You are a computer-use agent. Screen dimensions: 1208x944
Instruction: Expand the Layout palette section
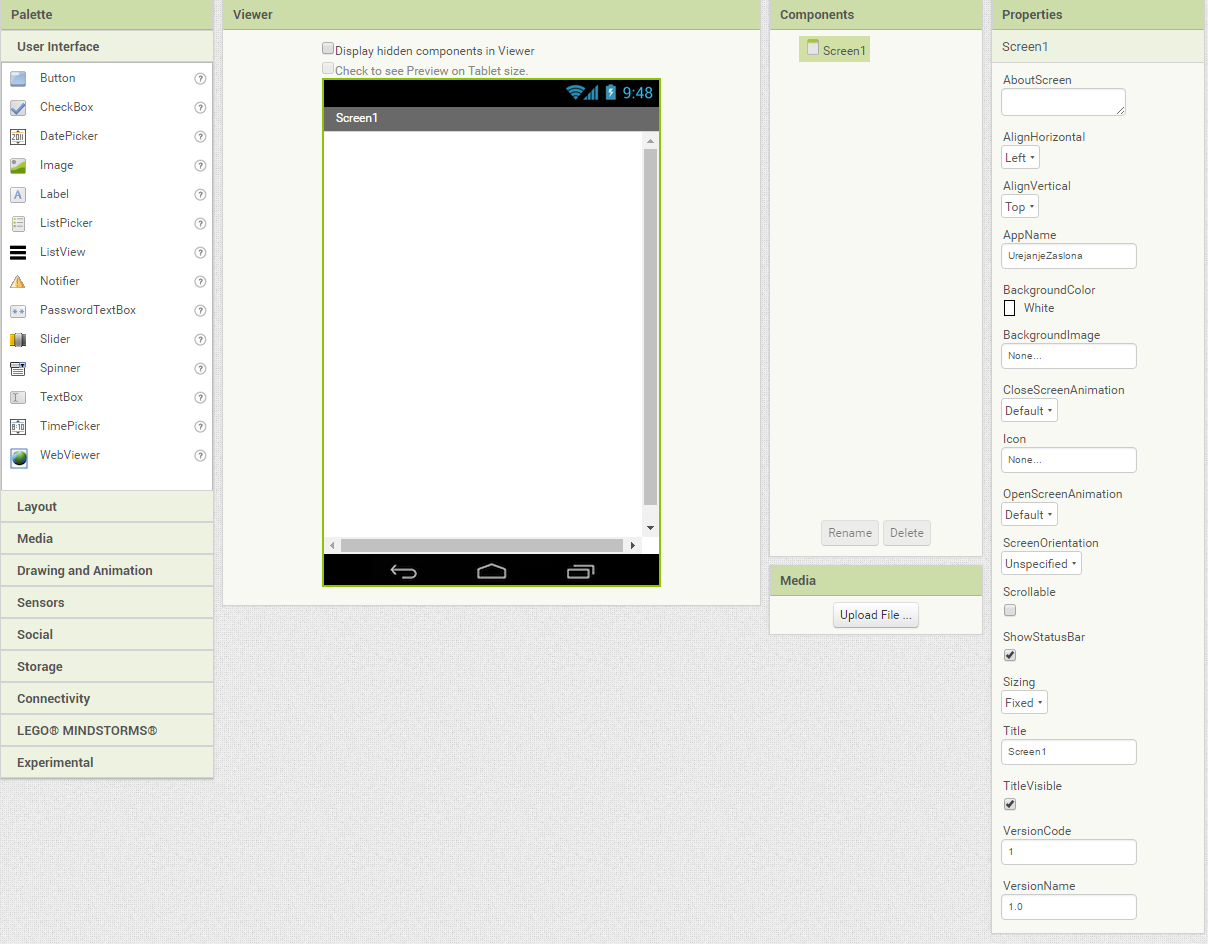point(106,507)
